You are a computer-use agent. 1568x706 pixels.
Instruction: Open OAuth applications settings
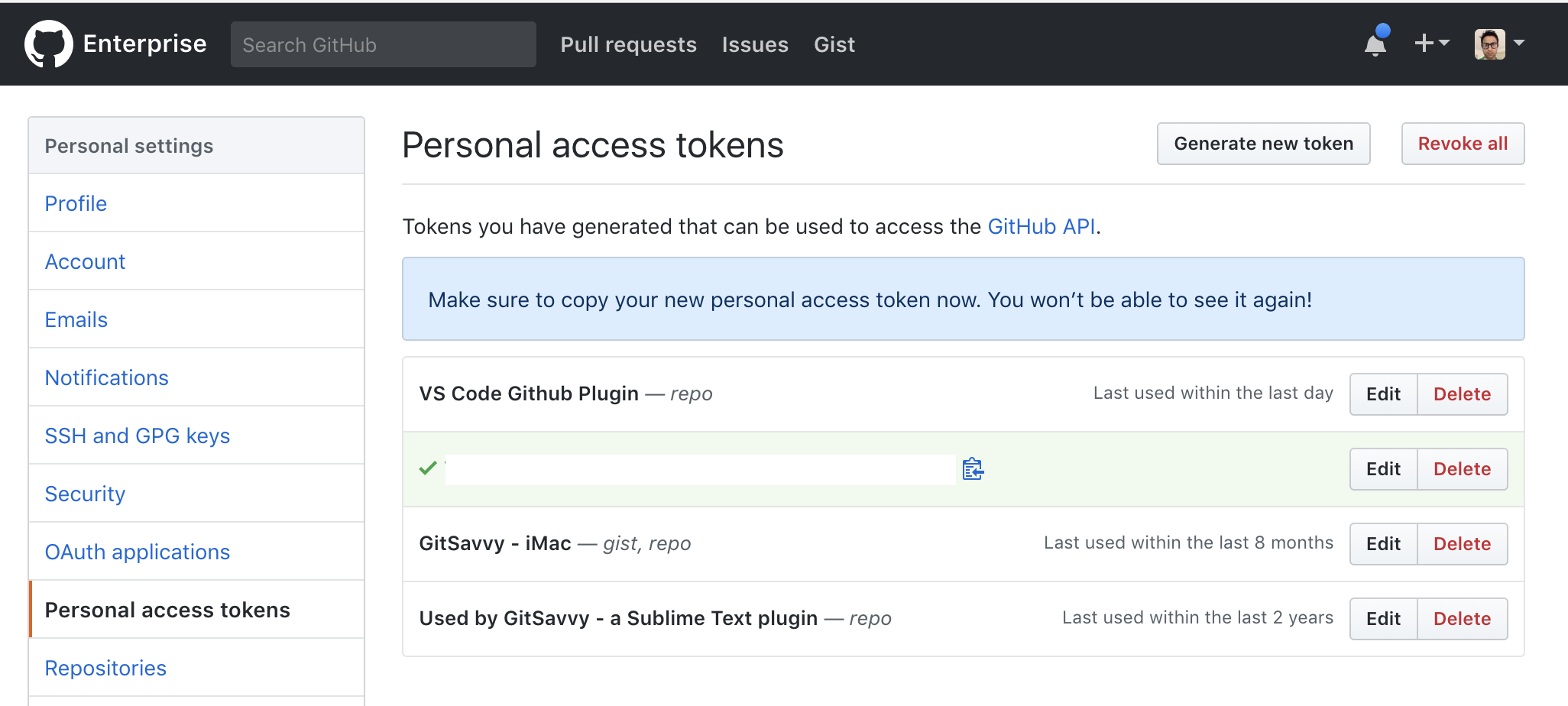tap(137, 551)
